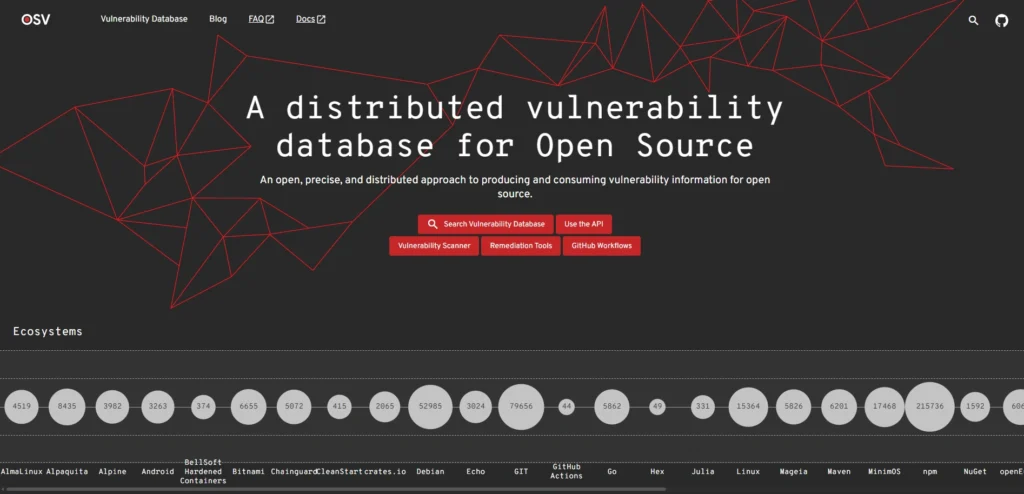
Task: Click the Maven ecosystem label
Action: (839, 471)
